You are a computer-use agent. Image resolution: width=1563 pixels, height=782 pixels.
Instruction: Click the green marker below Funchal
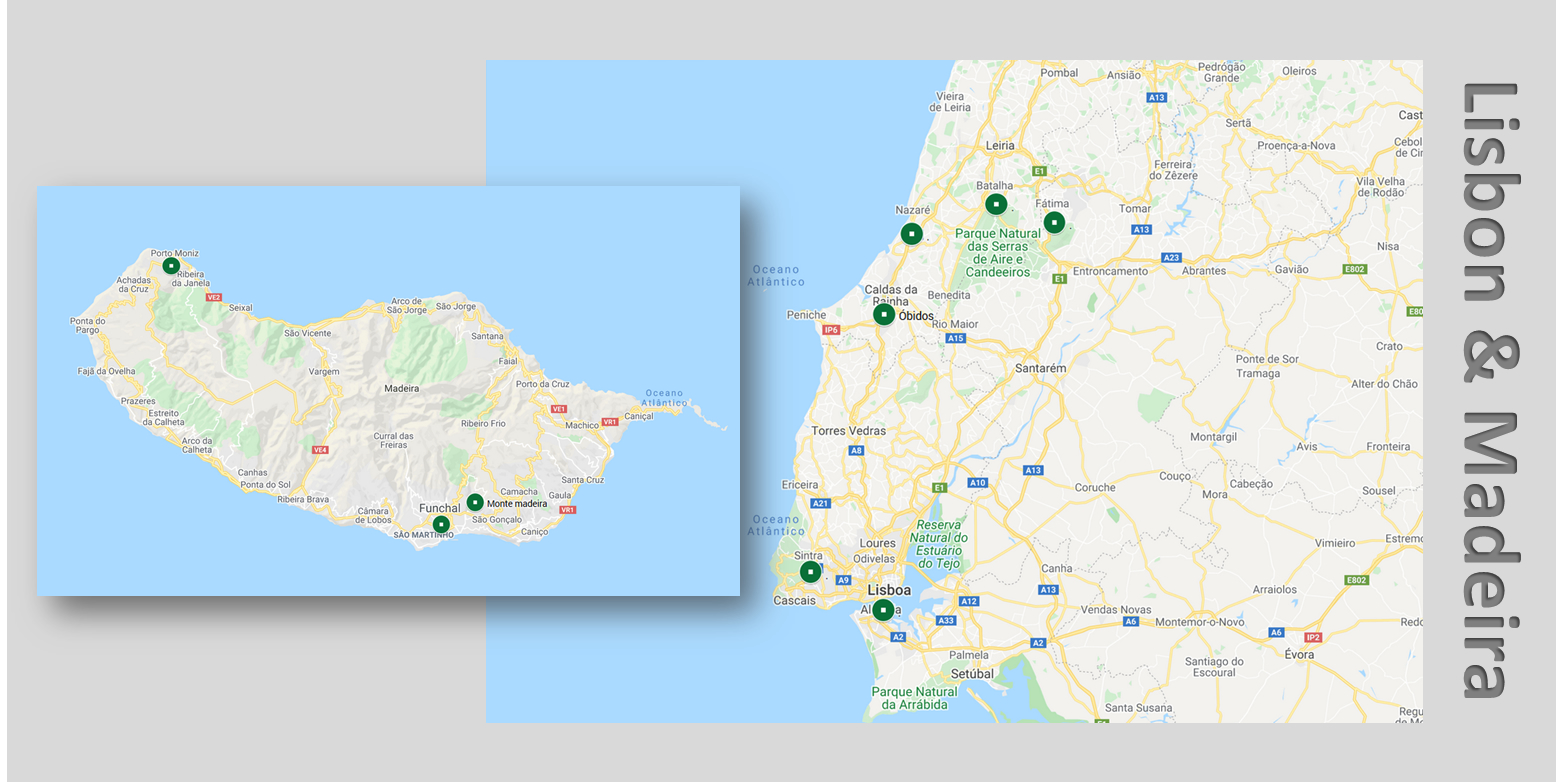(x=441, y=524)
